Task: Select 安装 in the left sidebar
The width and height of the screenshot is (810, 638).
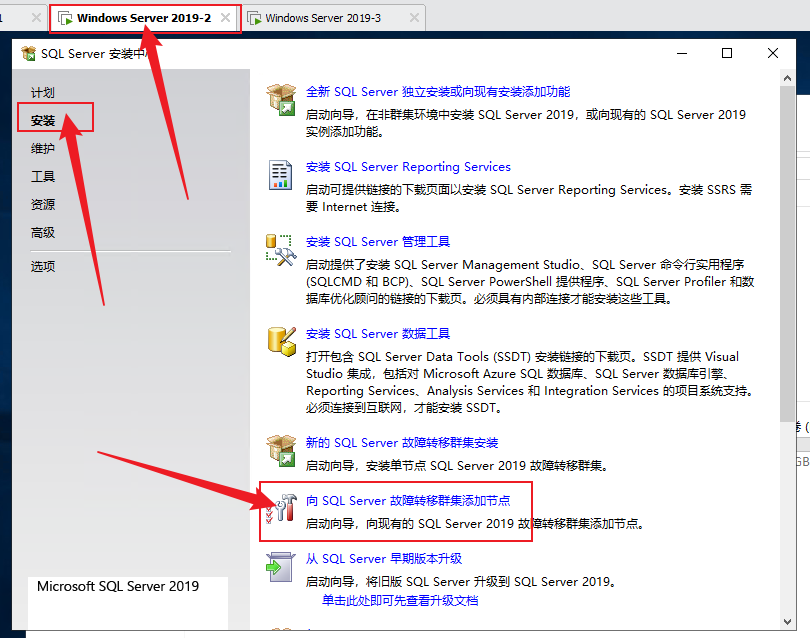Action: pyautogui.click(x=43, y=121)
